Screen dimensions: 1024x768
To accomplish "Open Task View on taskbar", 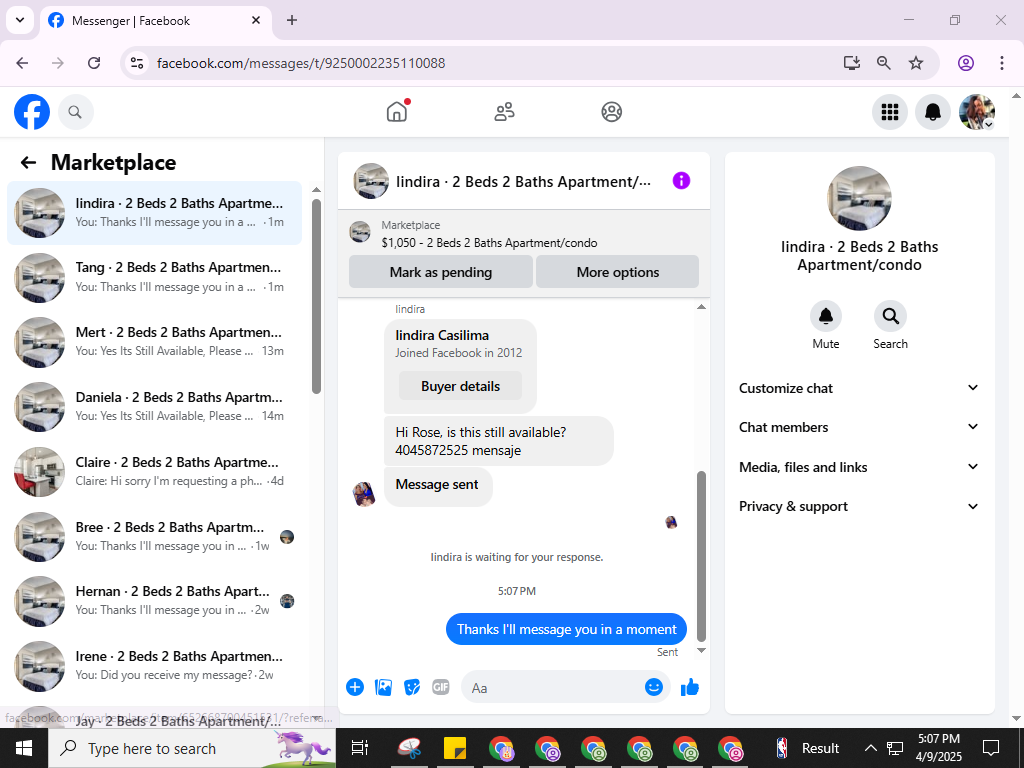I will pos(360,748).
